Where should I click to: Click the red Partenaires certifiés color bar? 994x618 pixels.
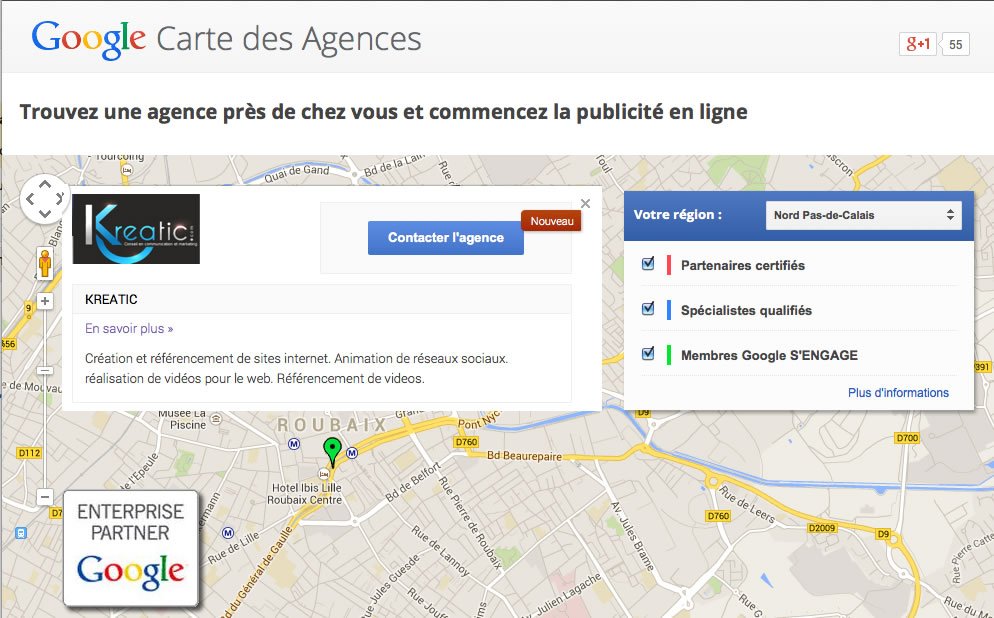(x=669, y=265)
